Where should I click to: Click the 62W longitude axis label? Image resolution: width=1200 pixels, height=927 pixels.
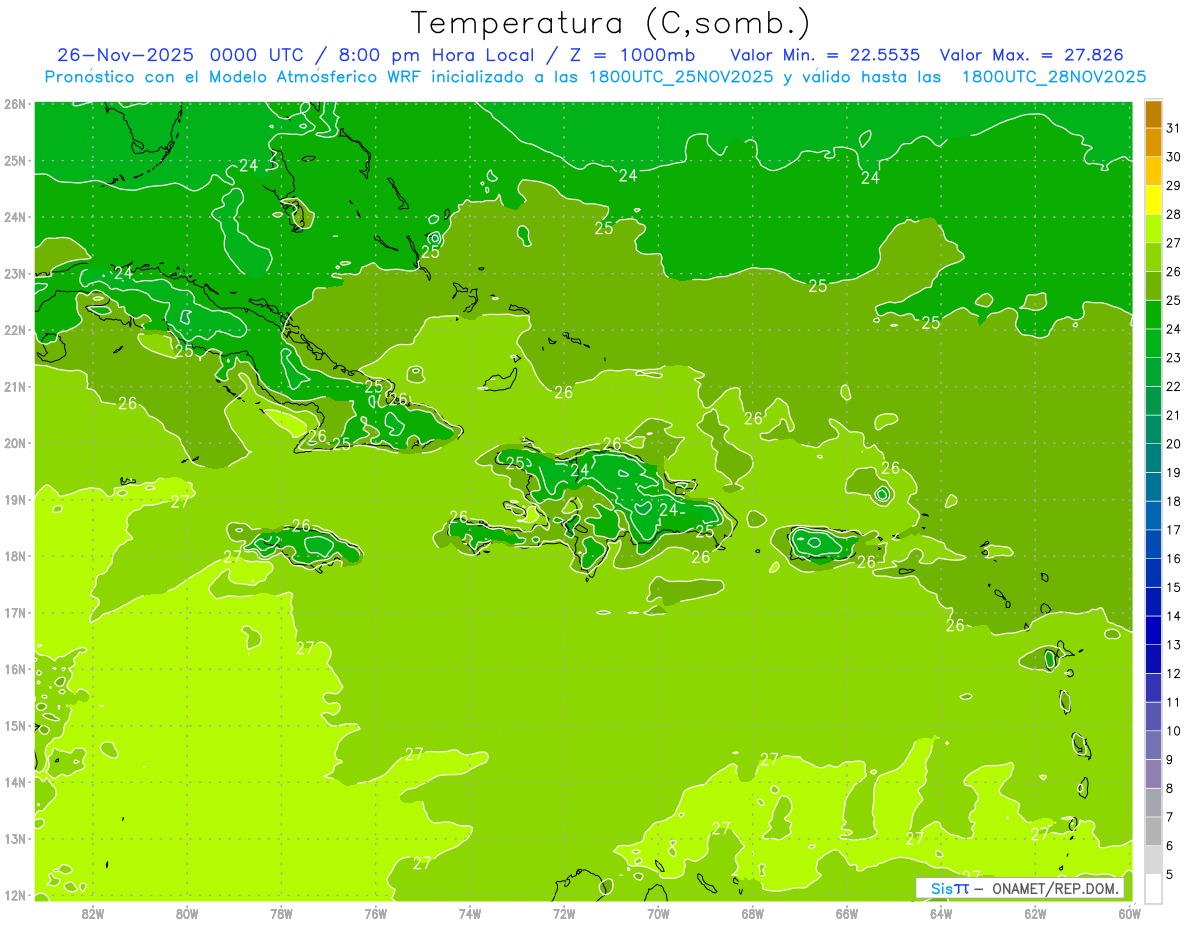tap(1036, 912)
